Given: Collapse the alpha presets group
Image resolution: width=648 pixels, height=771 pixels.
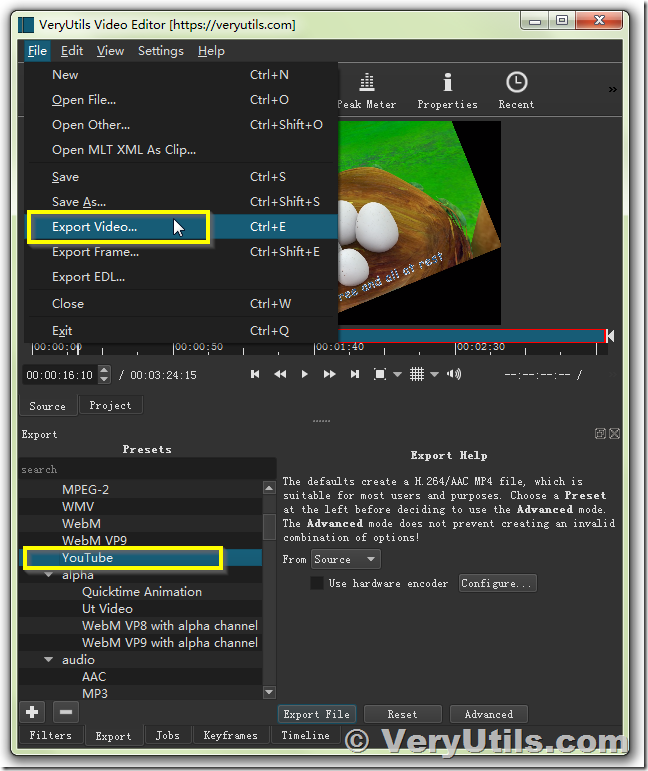Looking at the screenshot, I should tap(49, 575).
